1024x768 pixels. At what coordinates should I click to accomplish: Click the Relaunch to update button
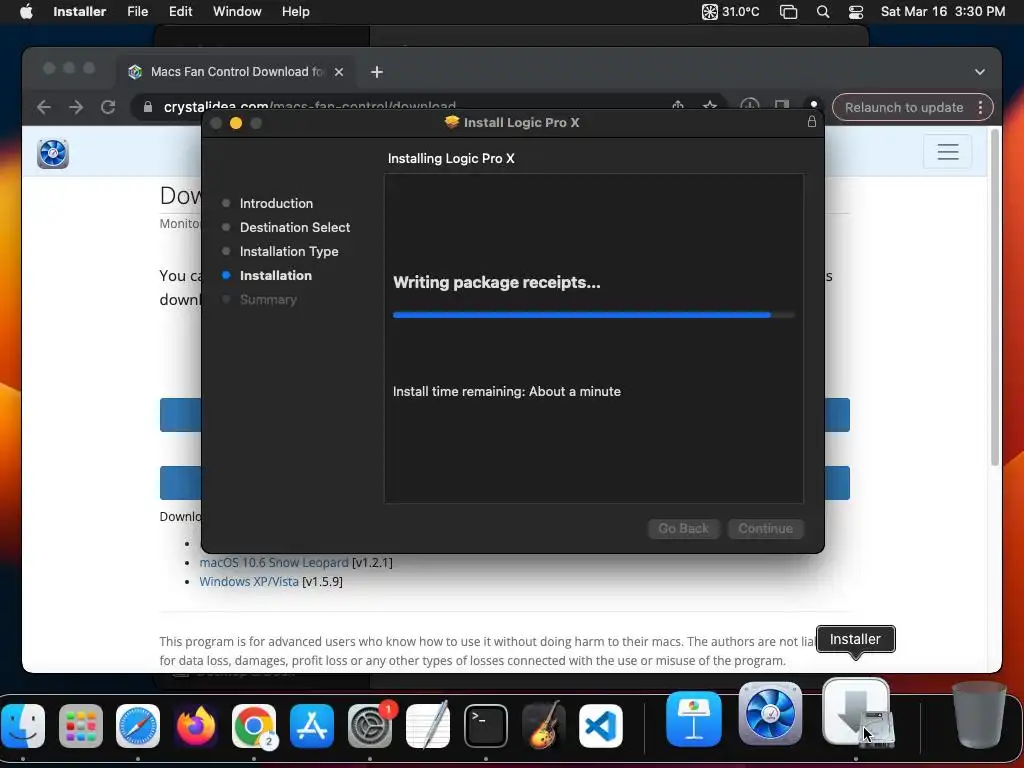coord(904,107)
